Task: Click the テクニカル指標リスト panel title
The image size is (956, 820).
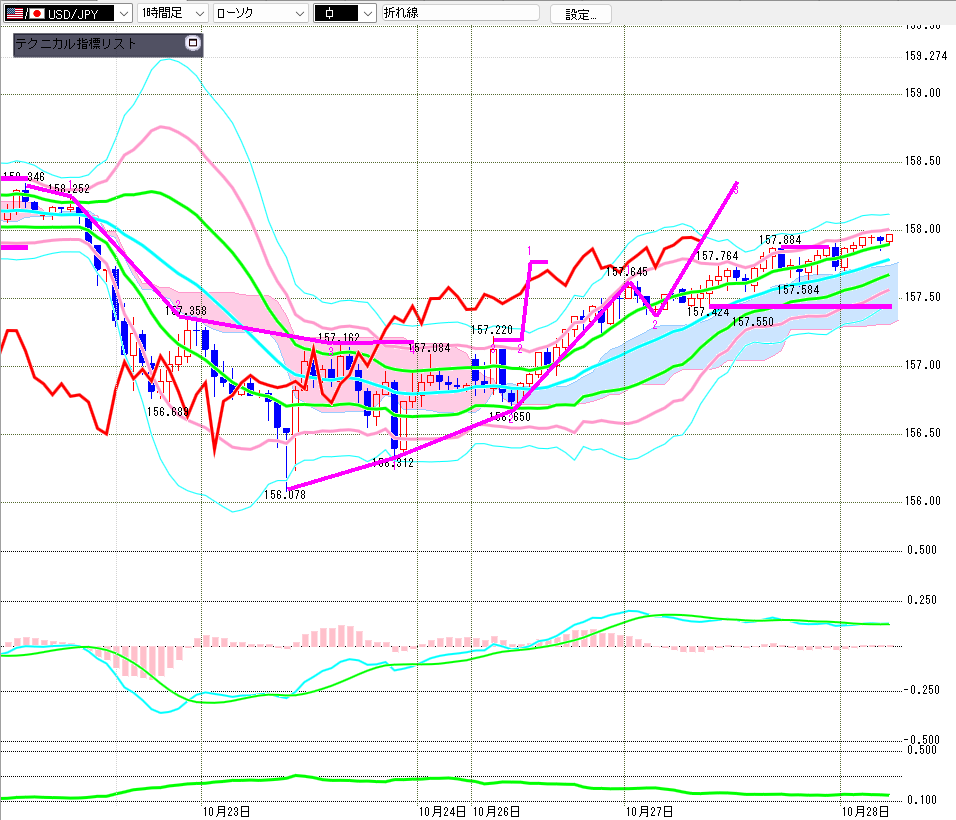Action: [x=76, y=43]
